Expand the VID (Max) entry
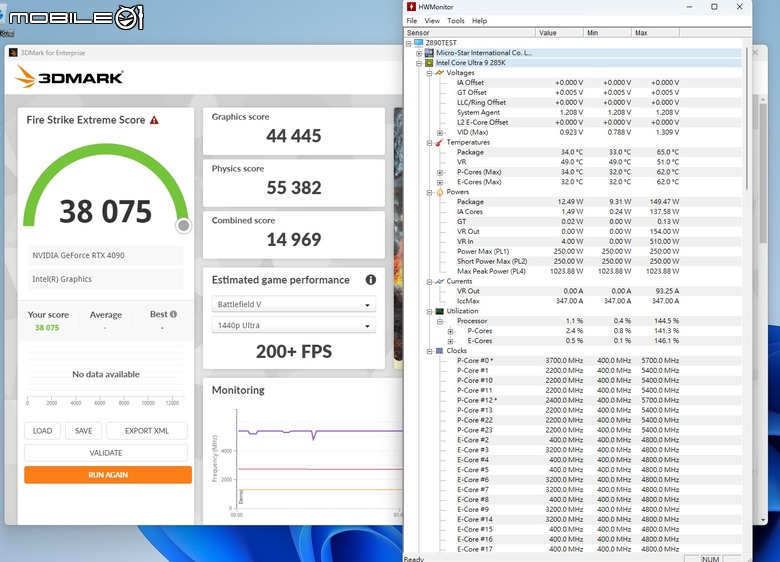 tap(440, 133)
